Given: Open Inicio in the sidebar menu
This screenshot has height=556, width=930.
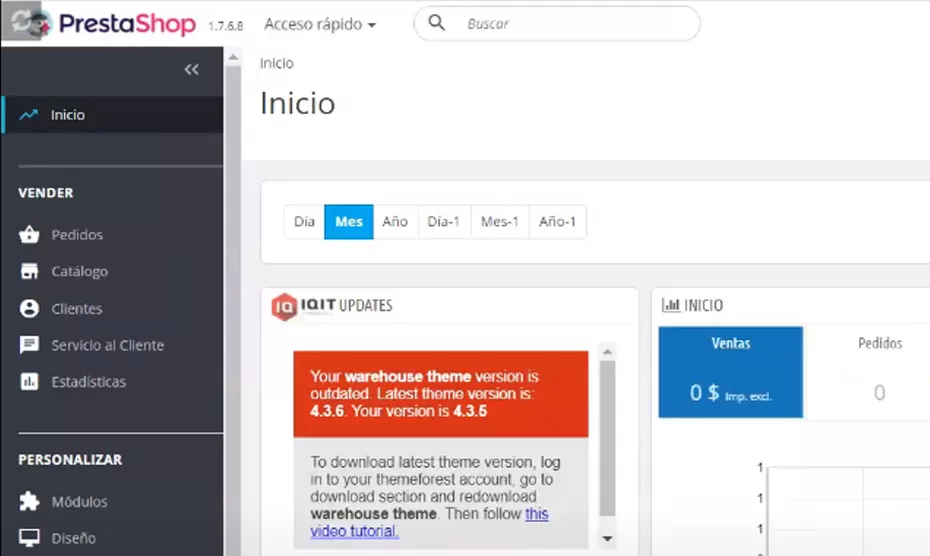Looking at the screenshot, I should [113, 115].
